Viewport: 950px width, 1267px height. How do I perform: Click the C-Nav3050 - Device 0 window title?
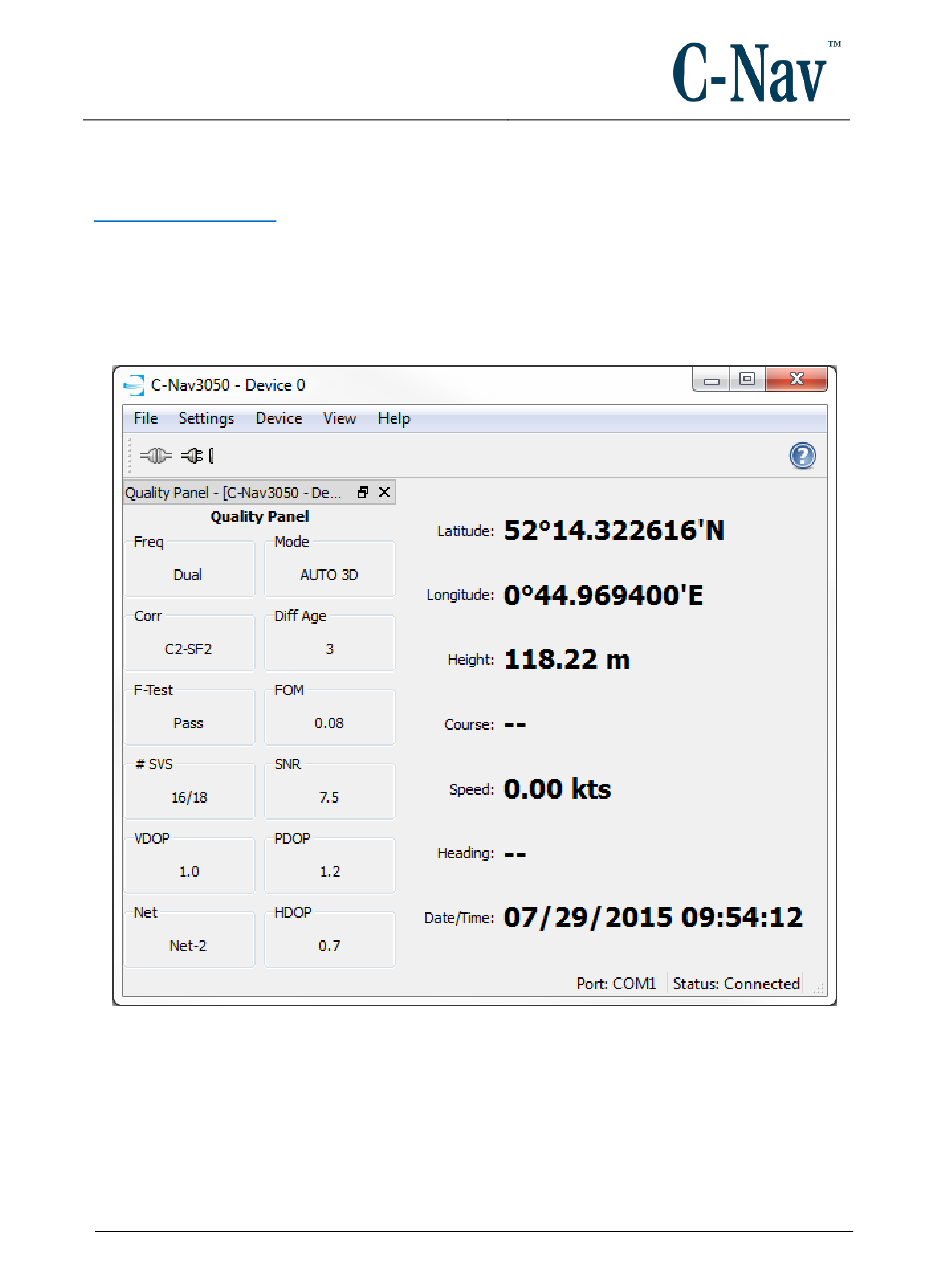click(x=228, y=385)
